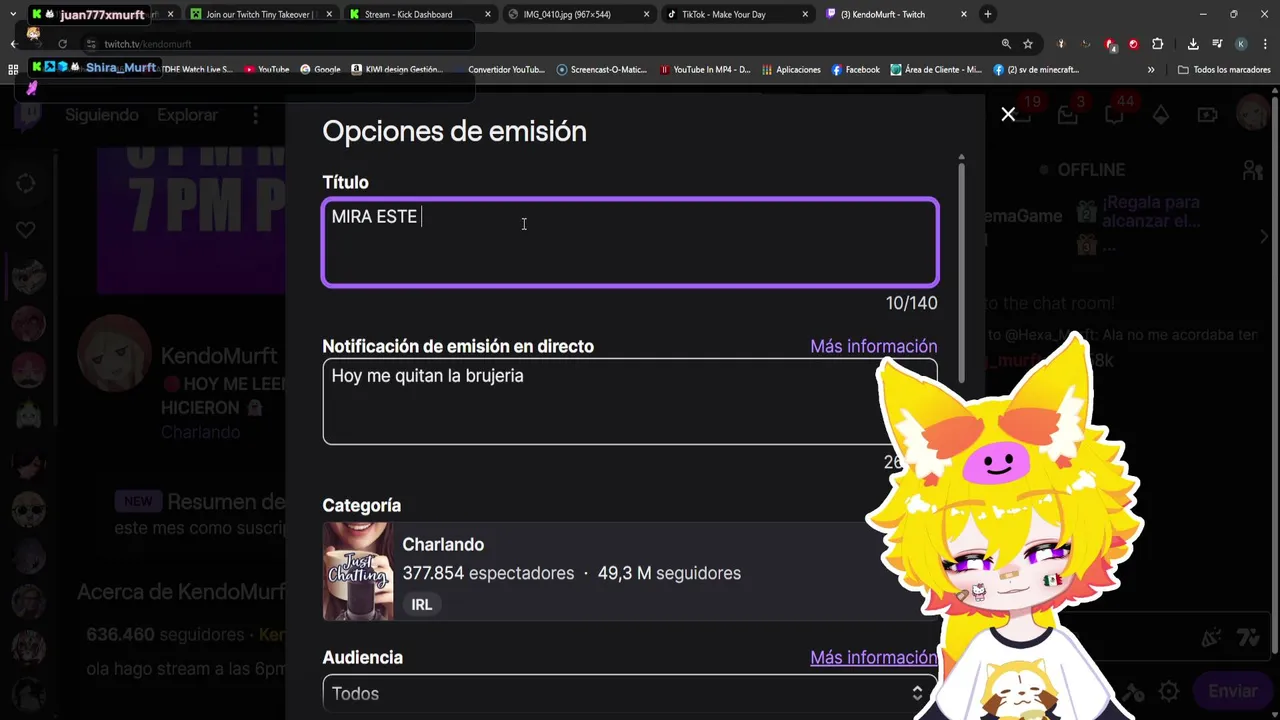Open the media control icon in toolbar
Image resolution: width=1280 pixels, height=720 pixels.
pyautogui.click(x=1217, y=44)
